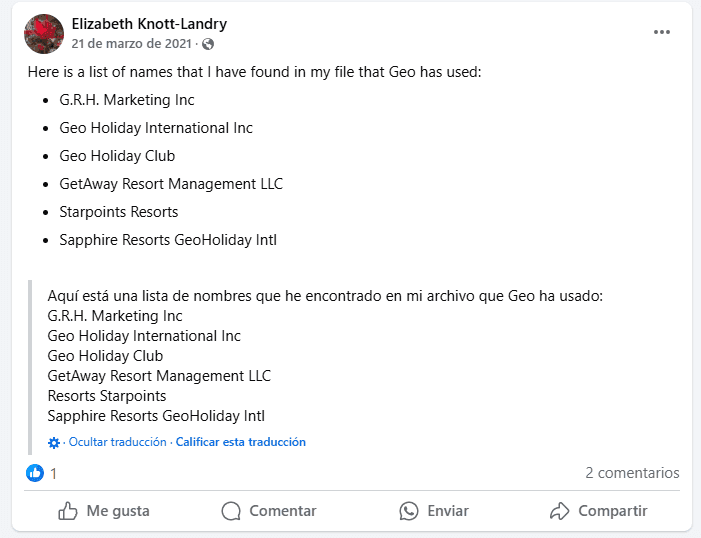Click the 21 de marzo de 2021 timestamp
701x538 pixels.
(x=133, y=44)
